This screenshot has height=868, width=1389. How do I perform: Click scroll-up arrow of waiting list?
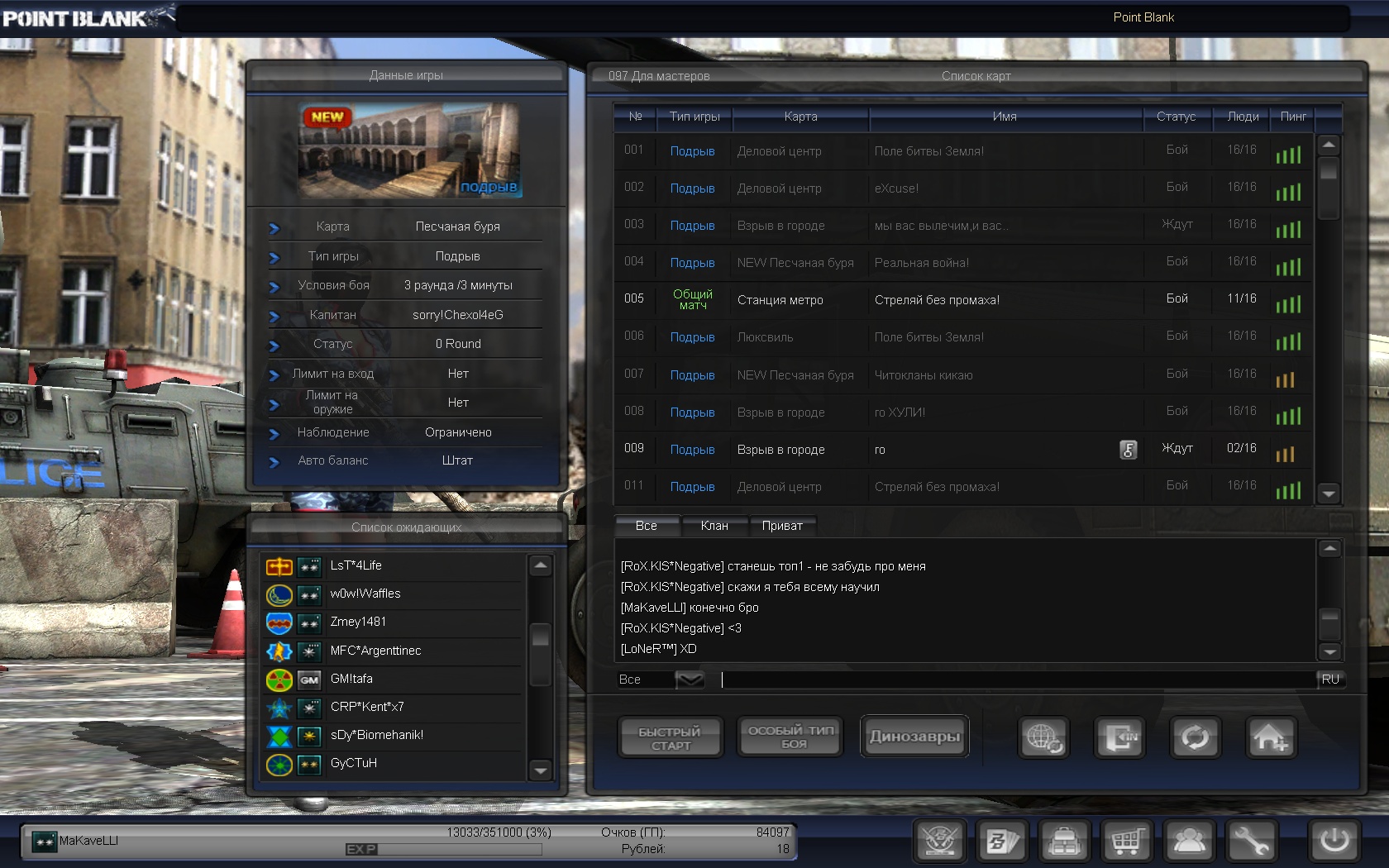coord(541,565)
